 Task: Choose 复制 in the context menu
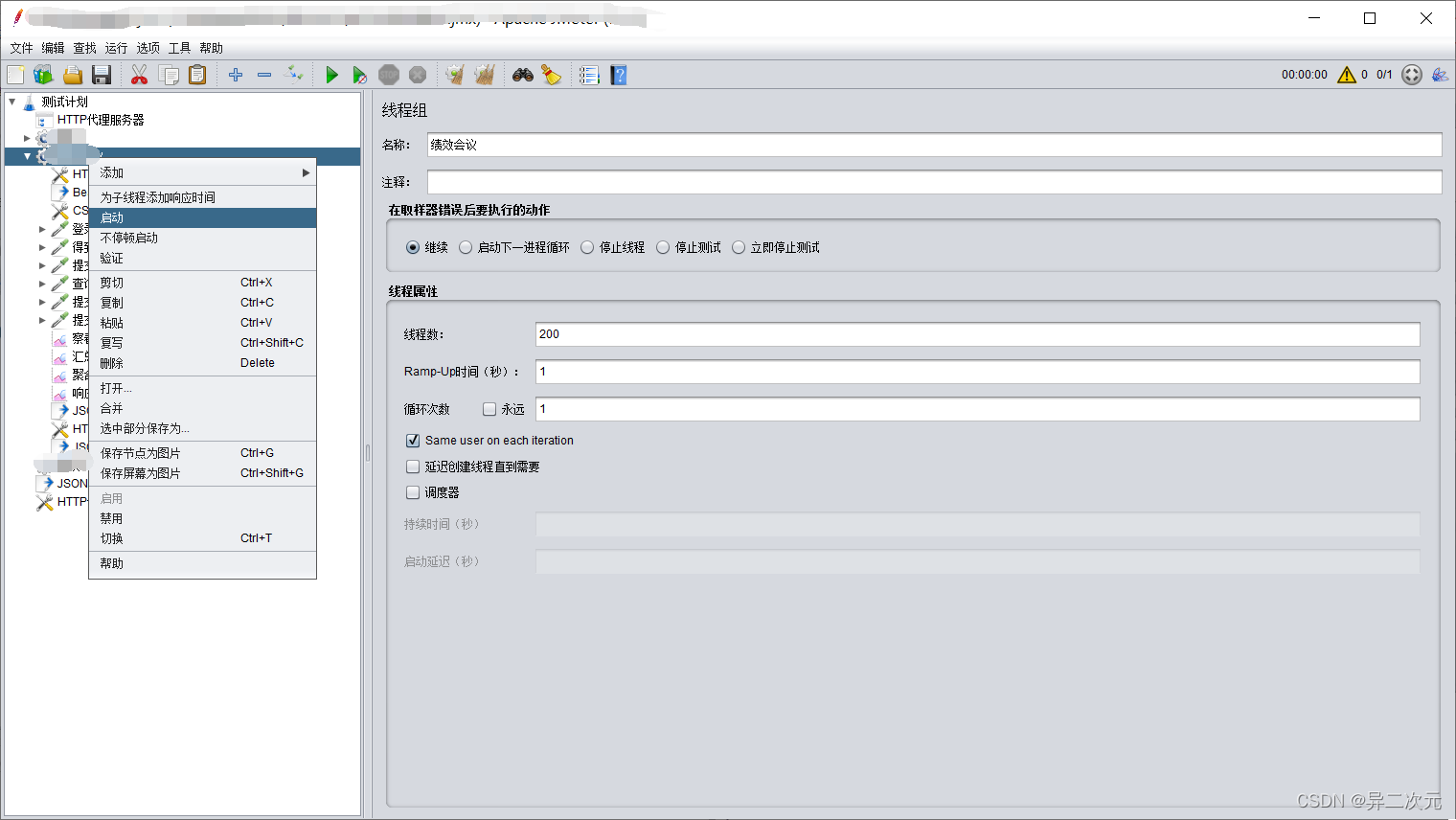[x=202, y=303]
